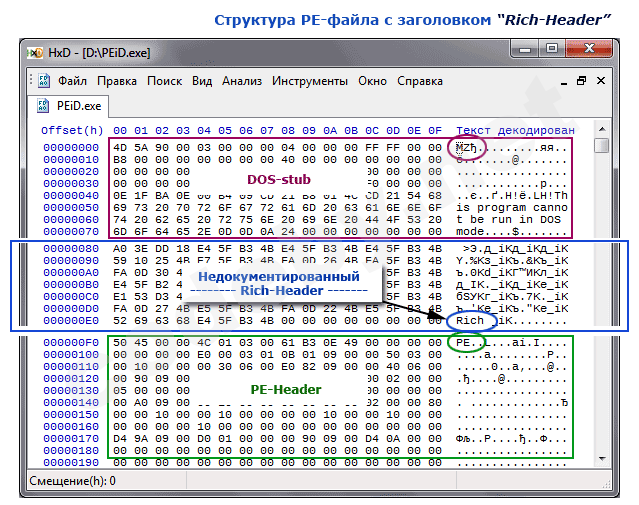Open the Окно menu

click(372, 81)
